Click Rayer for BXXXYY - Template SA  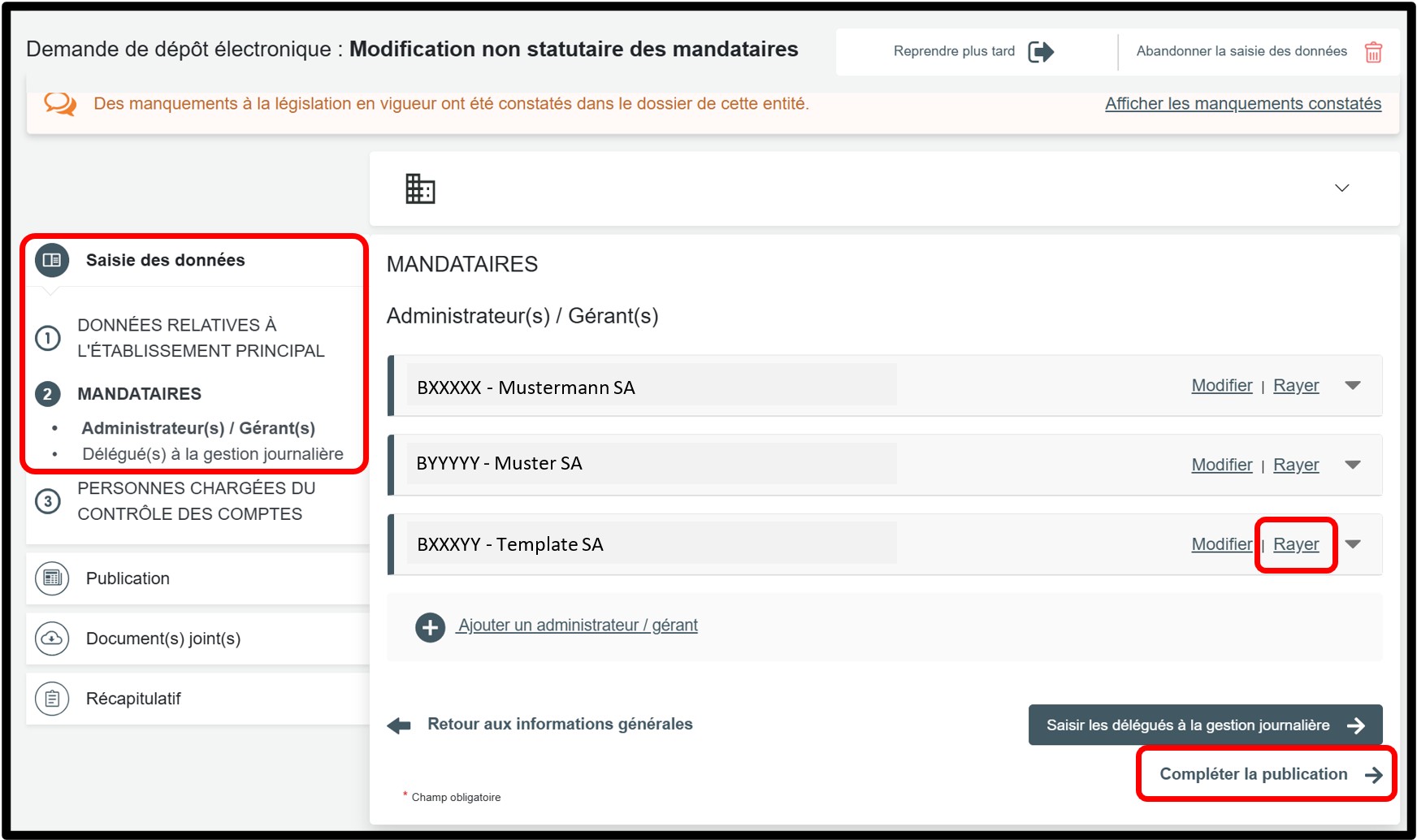click(x=1295, y=544)
